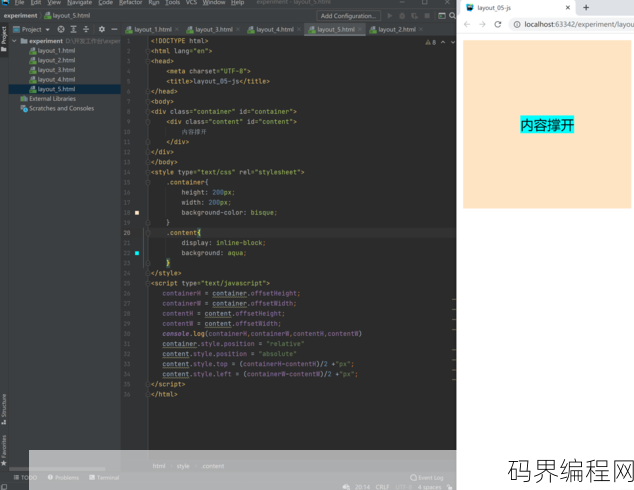This screenshot has height=490, width=634.
Task: Click the html breadcrumb
Action: point(159,466)
